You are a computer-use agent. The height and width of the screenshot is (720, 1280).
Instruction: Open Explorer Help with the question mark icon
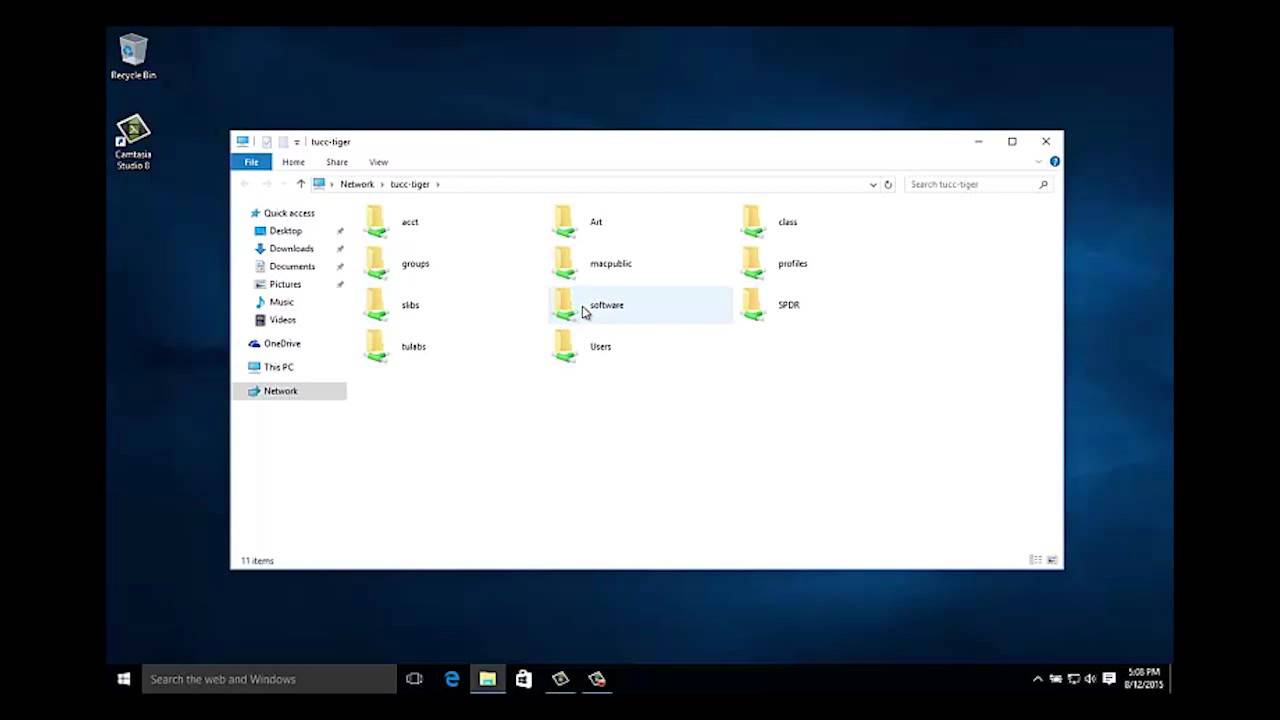(1054, 162)
